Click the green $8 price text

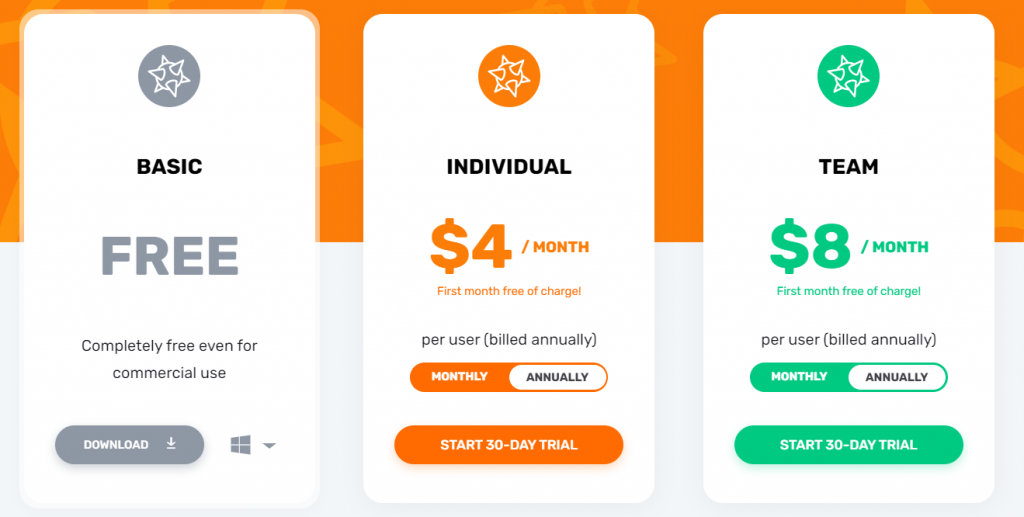pyautogui.click(x=811, y=247)
